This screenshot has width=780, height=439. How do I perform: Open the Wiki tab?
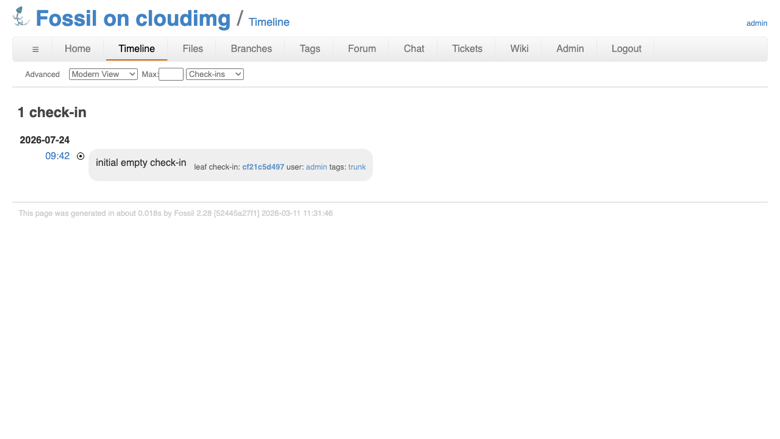(519, 49)
